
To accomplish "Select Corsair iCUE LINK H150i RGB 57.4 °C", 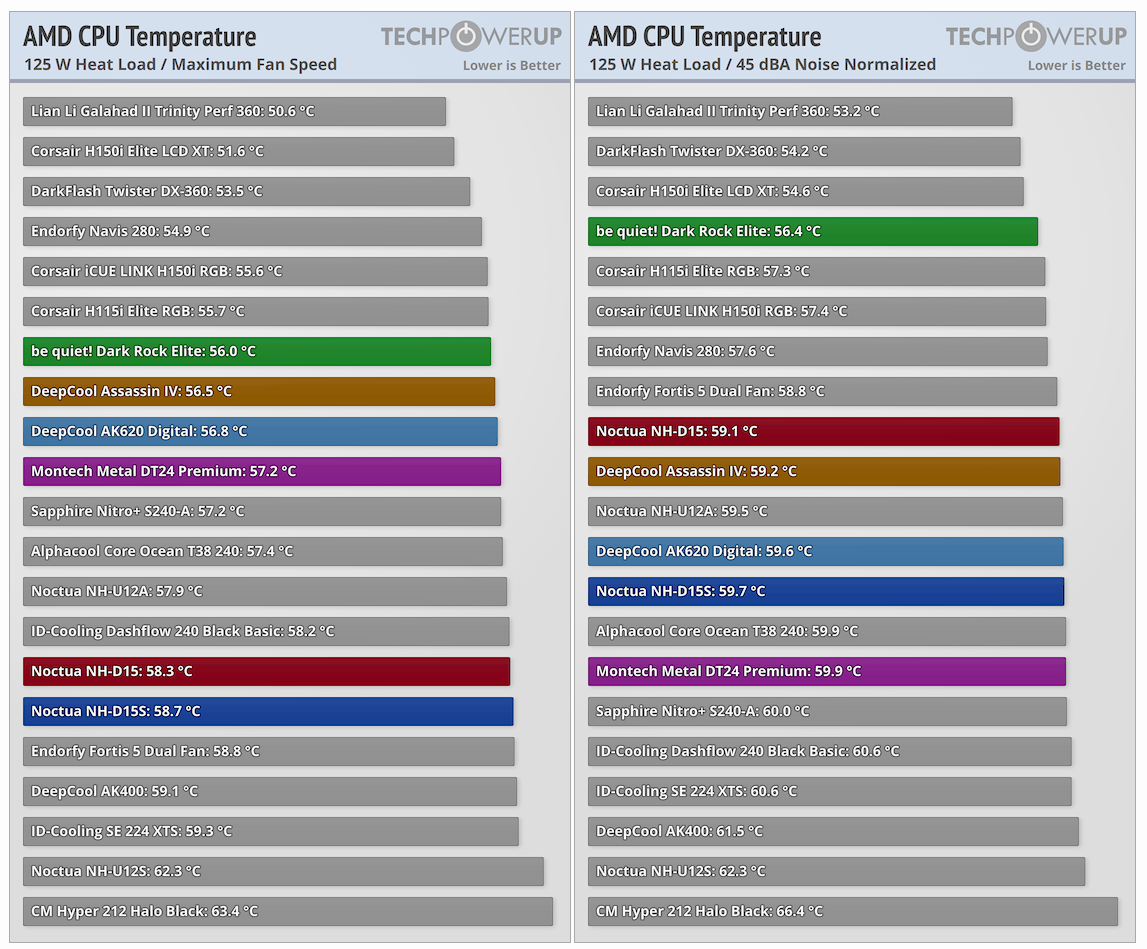I will pos(817,312).
